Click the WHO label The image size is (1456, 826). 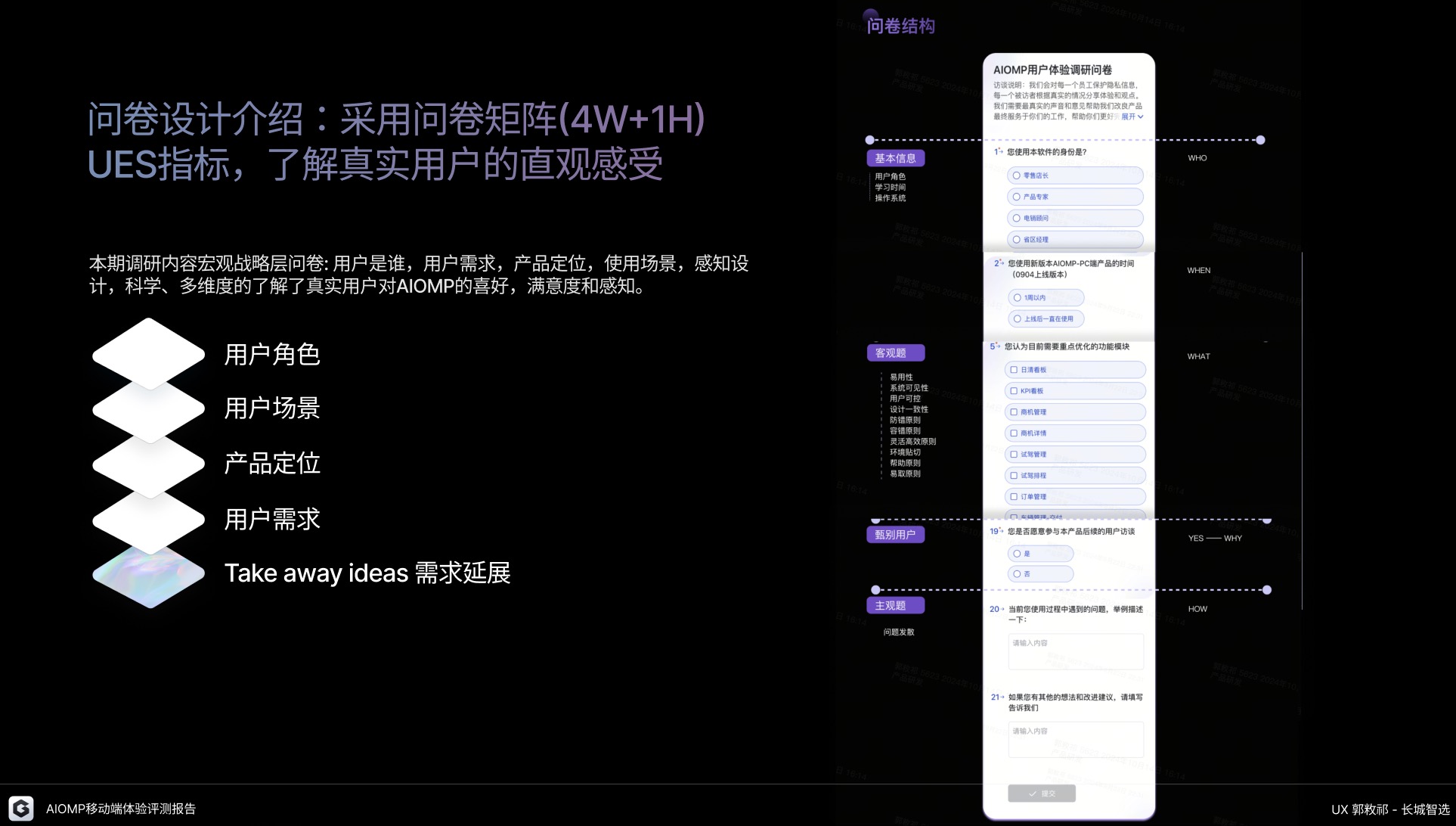click(x=1197, y=158)
